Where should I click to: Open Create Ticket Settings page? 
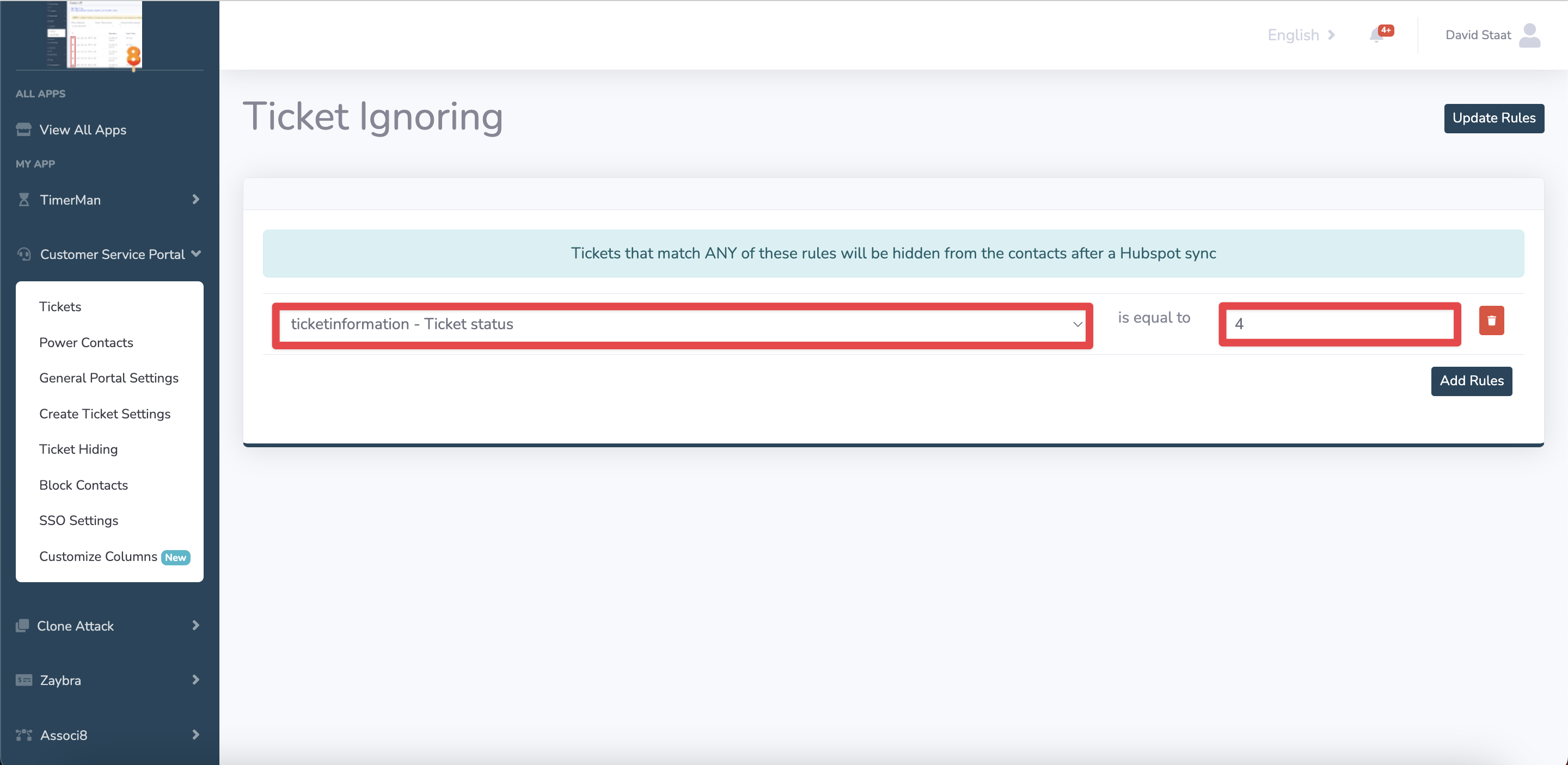point(105,413)
